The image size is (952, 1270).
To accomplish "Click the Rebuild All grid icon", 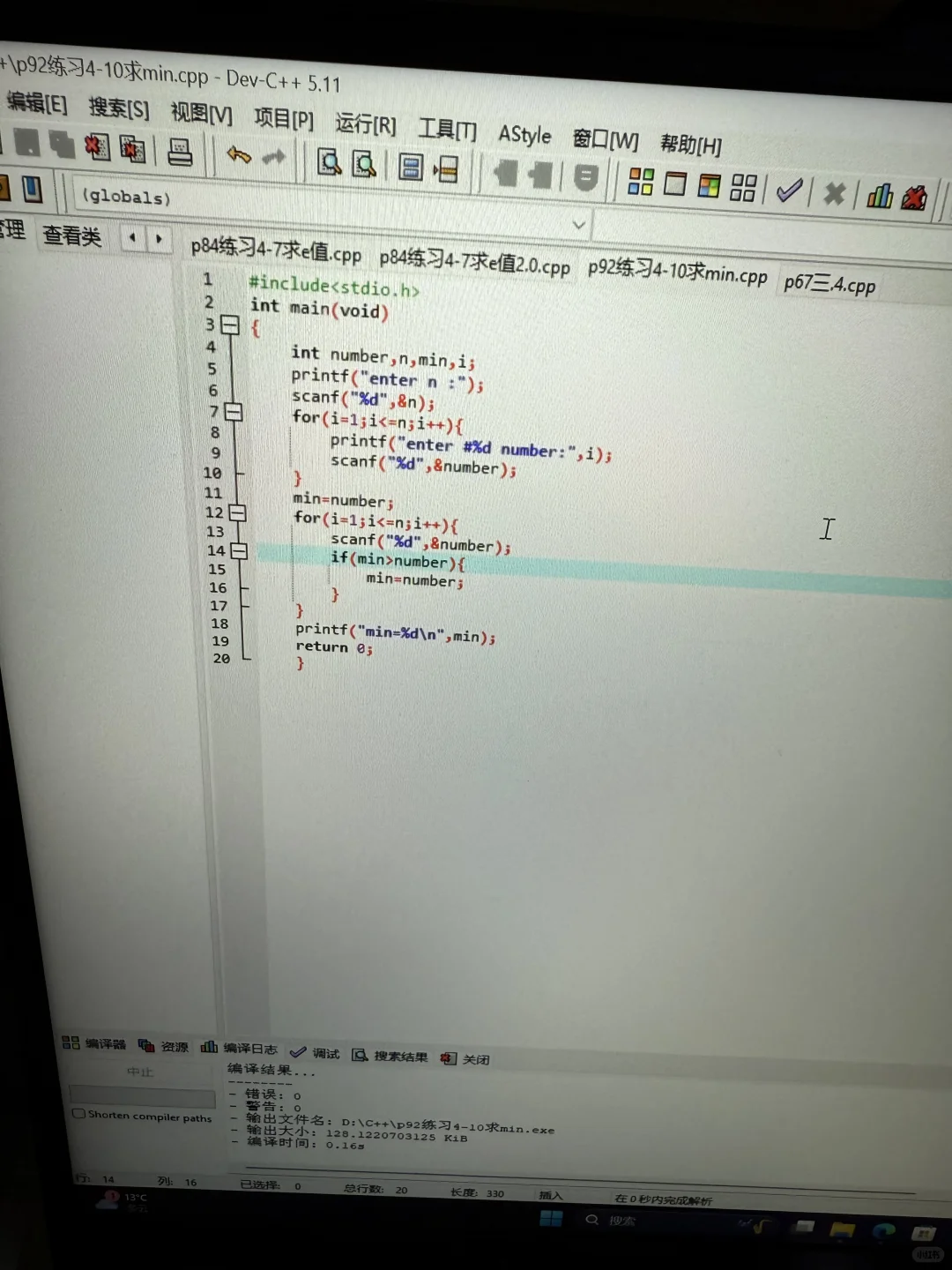I will click(x=743, y=187).
